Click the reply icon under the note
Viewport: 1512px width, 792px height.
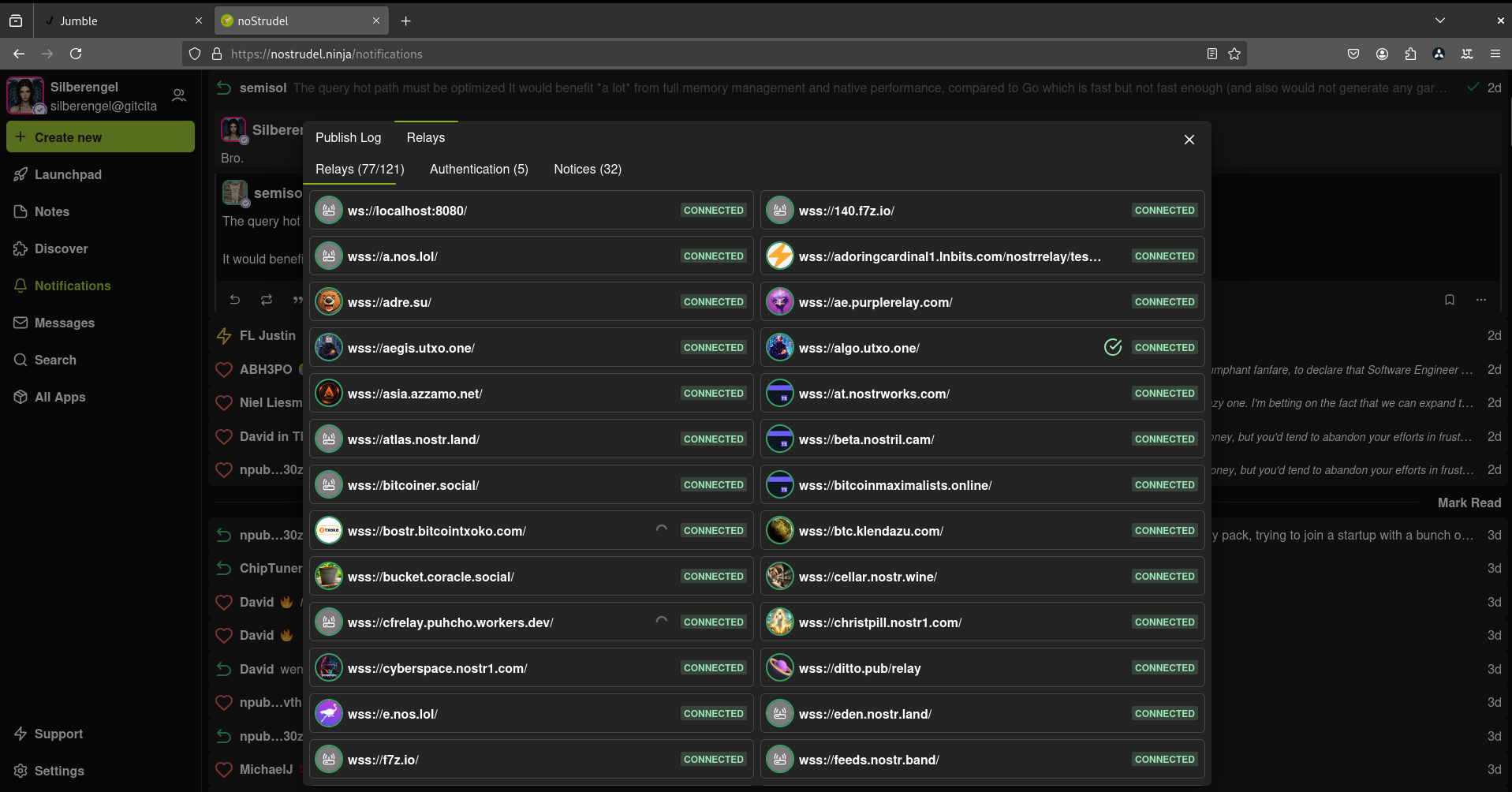235,300
